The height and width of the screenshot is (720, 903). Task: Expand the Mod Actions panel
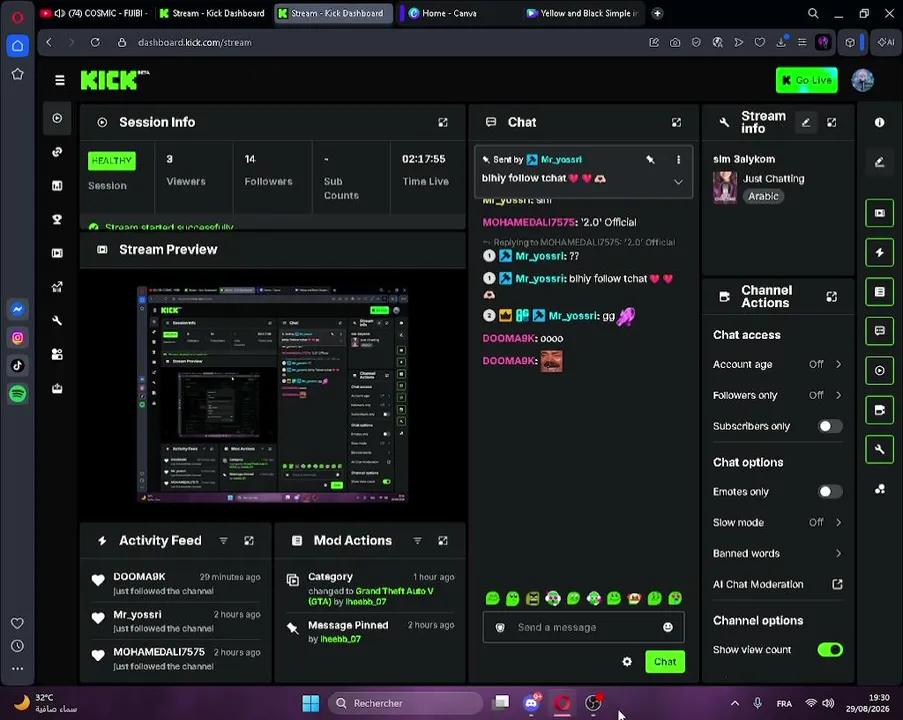click(443, 540)
